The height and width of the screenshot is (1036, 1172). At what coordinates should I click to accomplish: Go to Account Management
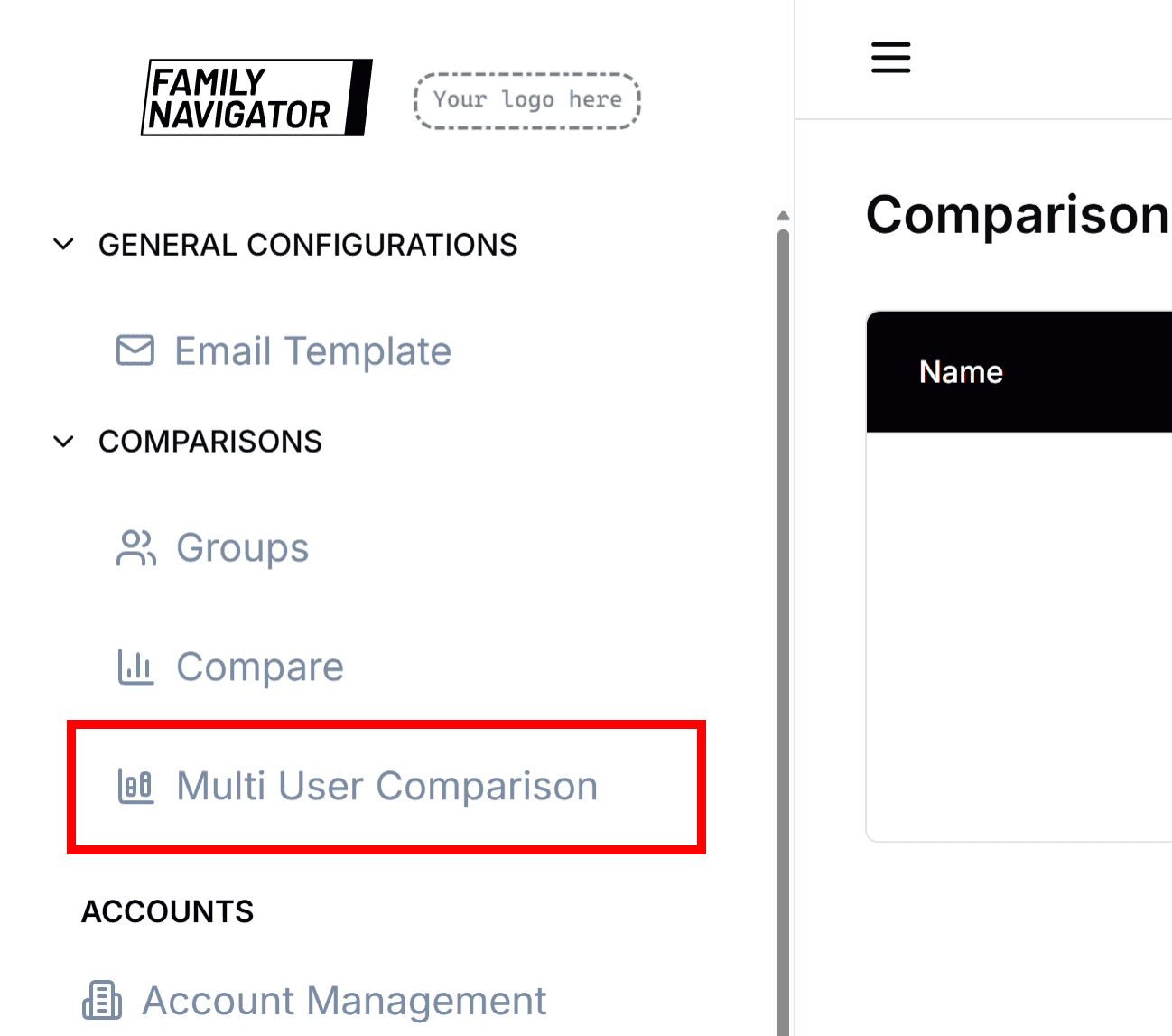343,1001
